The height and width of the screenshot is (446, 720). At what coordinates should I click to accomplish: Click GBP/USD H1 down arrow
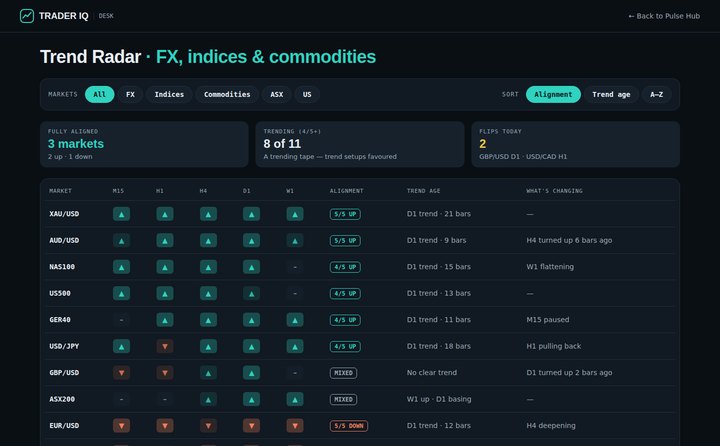(x=165, y=373)
